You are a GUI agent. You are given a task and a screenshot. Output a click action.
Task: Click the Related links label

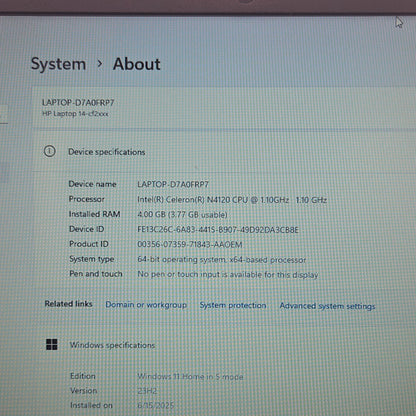pyautogui.click(x=69, y=304)
